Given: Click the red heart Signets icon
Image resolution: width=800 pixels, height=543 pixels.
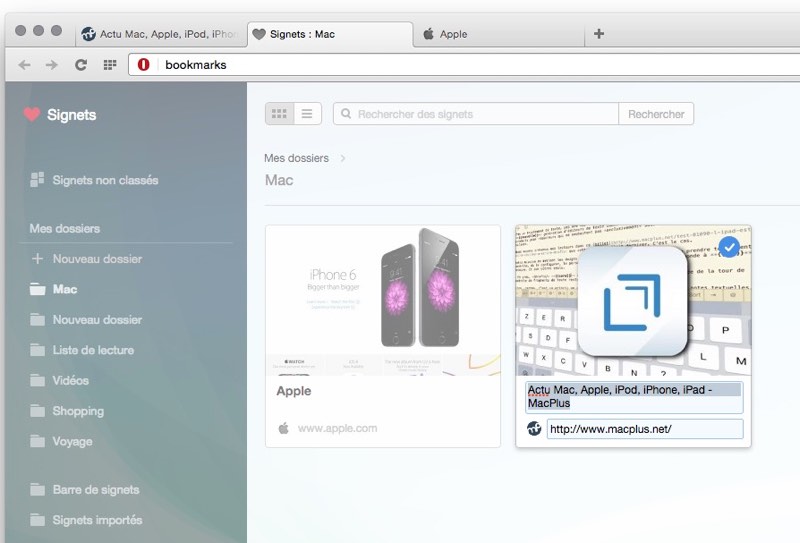Looking at the screenshot, I should 32,114.
